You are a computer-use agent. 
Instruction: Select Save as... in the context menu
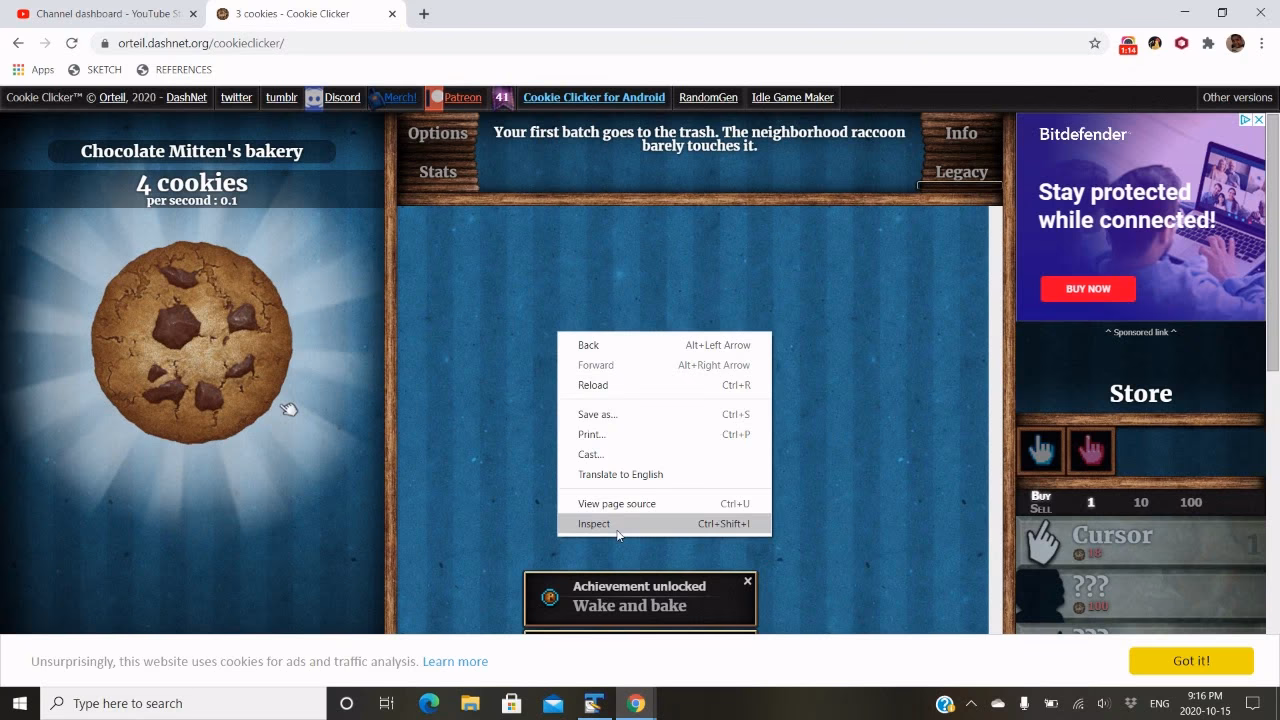tap(664, 415)
